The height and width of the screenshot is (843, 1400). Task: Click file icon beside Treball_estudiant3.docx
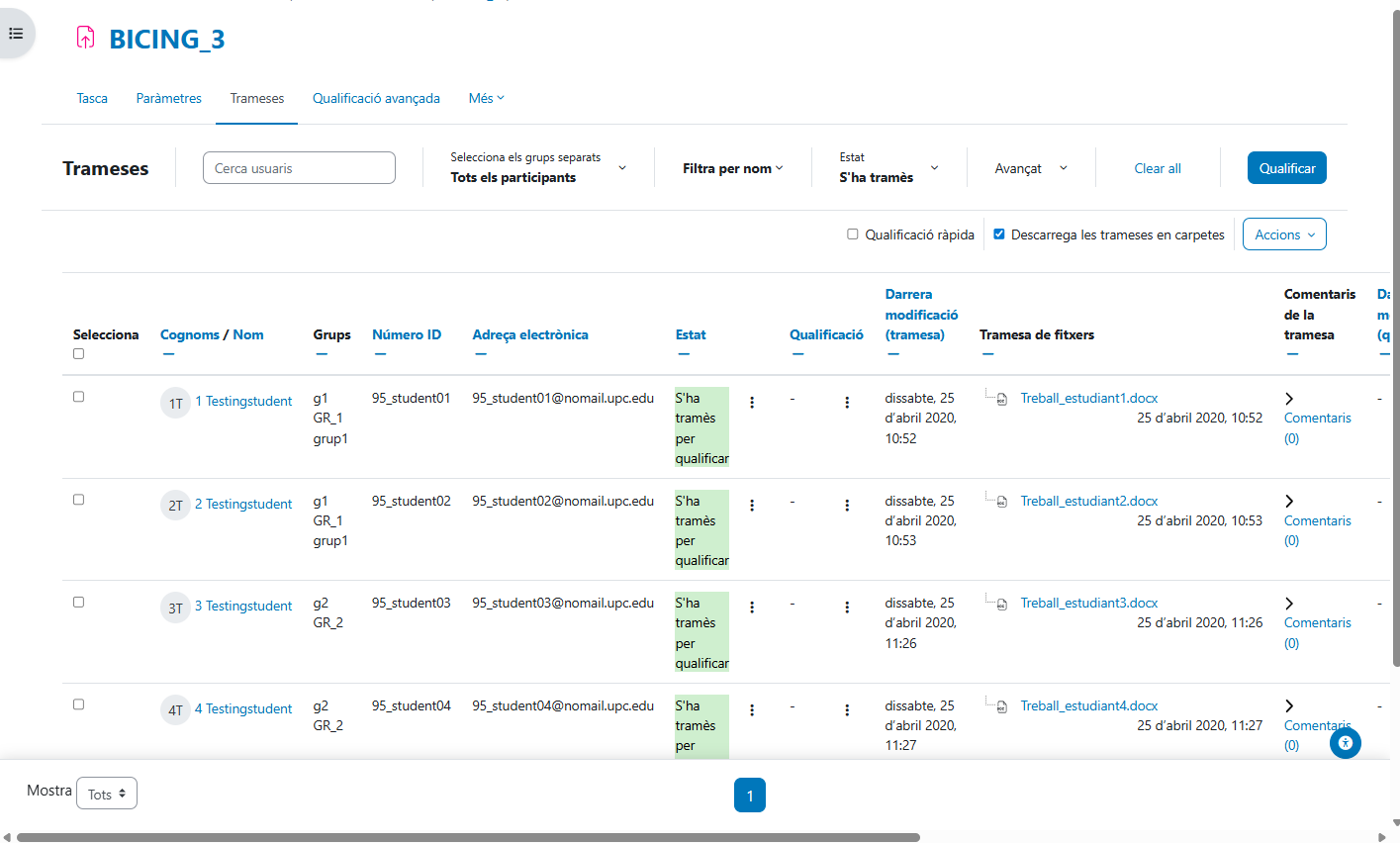[1001, 604]
